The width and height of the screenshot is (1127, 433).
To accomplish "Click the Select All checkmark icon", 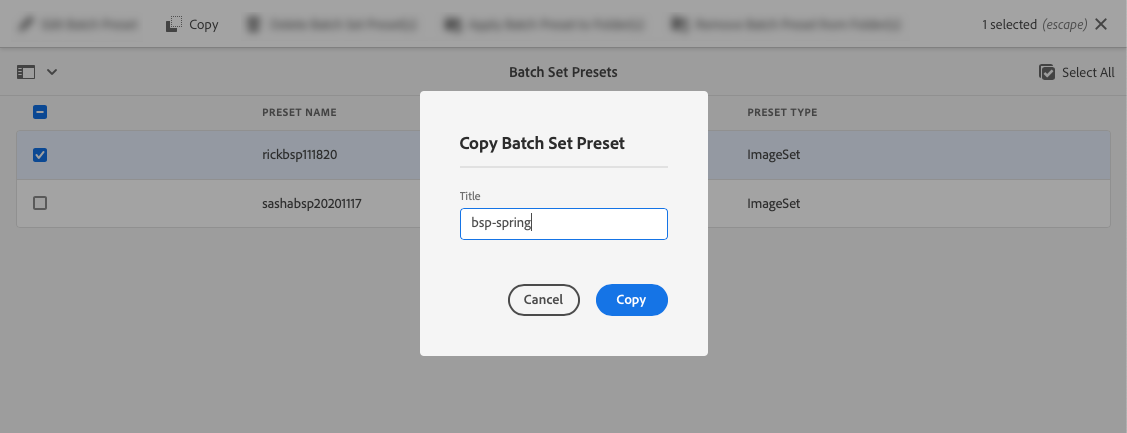I will coord(1047,72).
